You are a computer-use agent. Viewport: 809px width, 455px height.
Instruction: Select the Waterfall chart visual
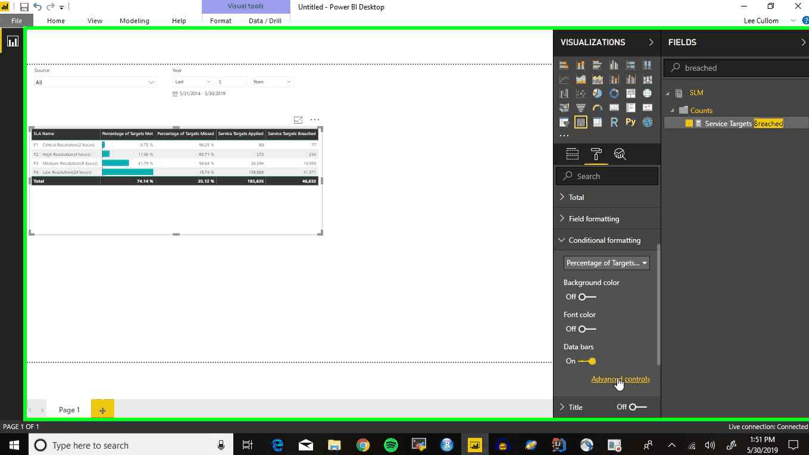564,93
